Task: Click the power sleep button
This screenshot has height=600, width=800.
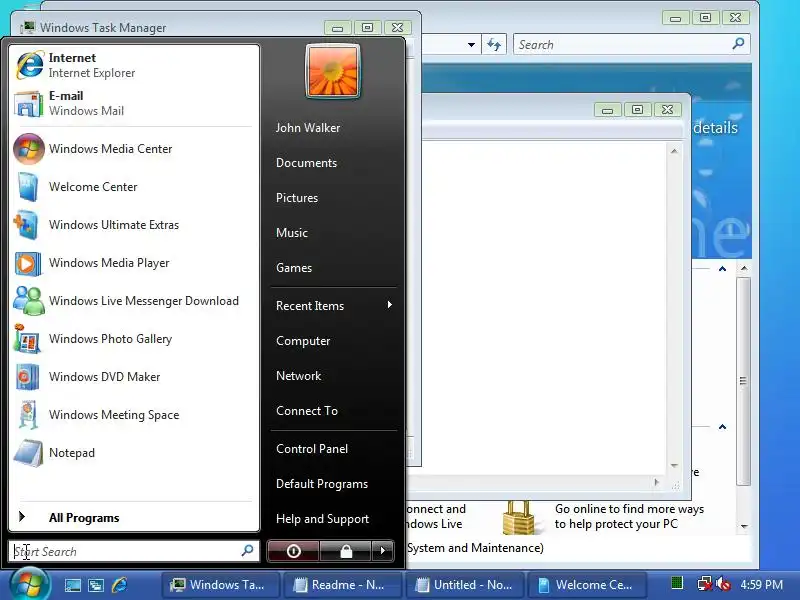Action: 294,551
